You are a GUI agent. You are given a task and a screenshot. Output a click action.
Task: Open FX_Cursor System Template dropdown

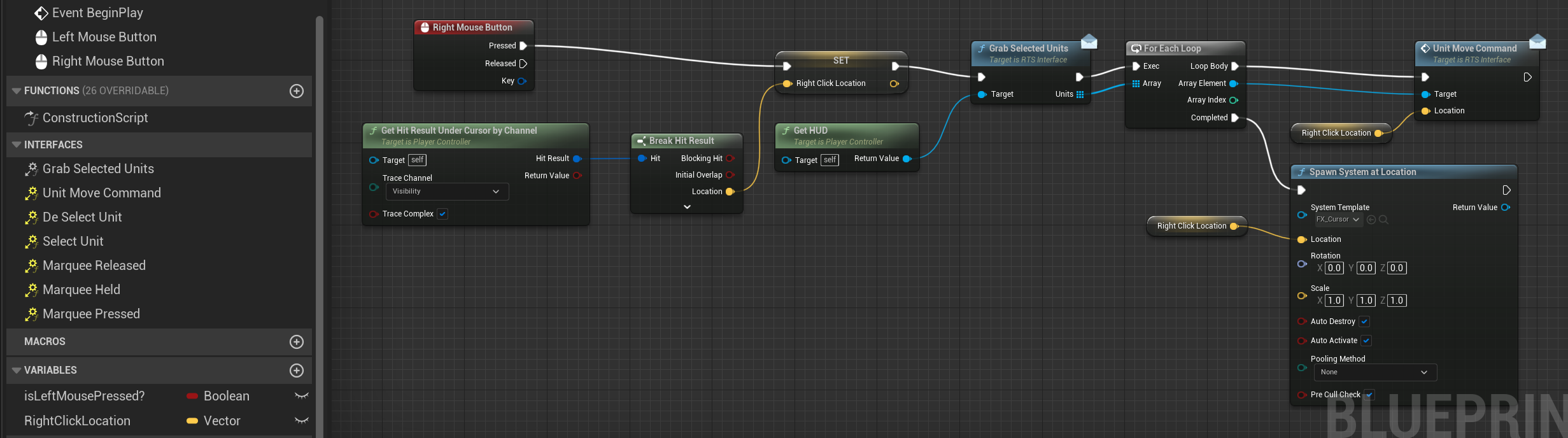pos(1338,220)
